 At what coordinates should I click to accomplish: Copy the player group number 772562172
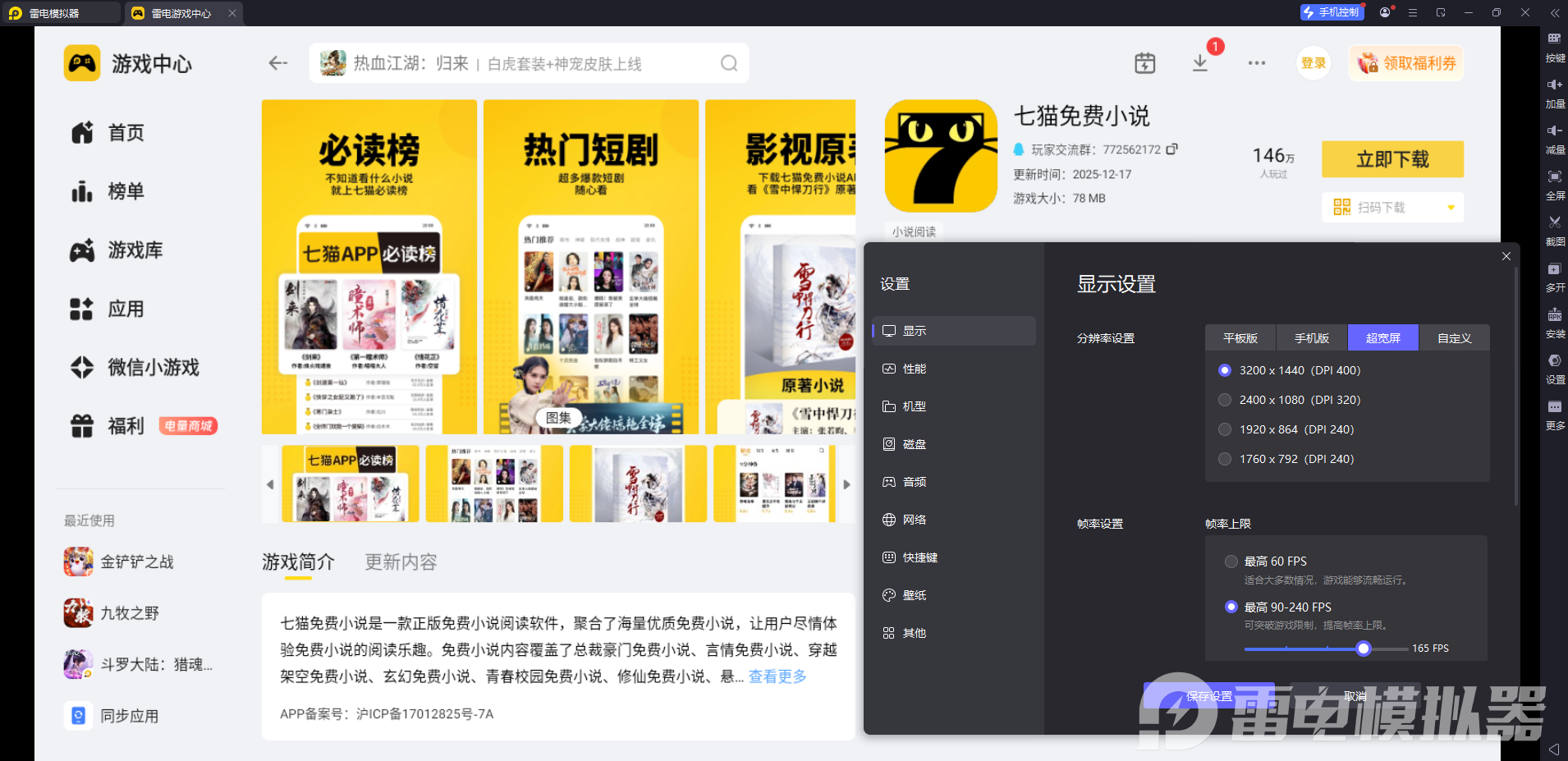1172,149
